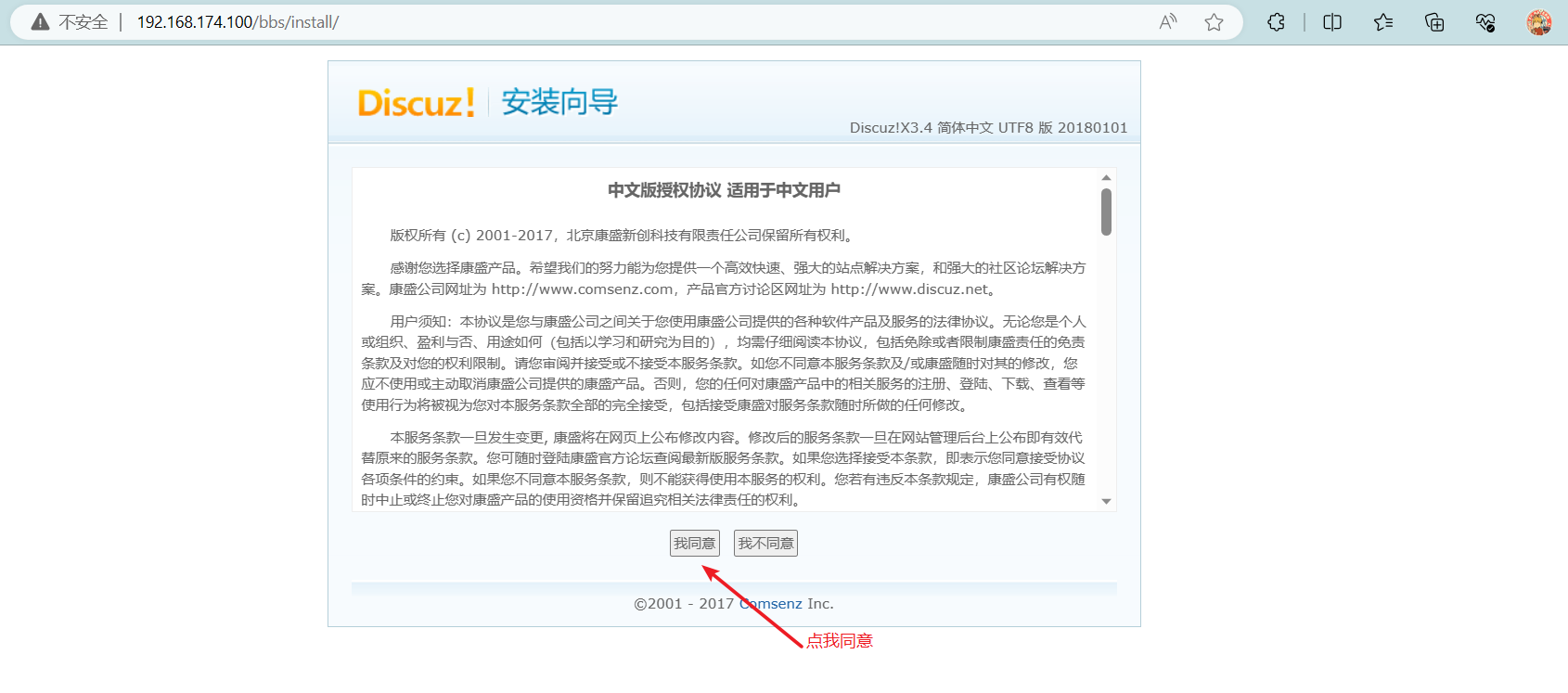The image size is (1568, 693).
Task: Click the 不安全 label in address bar
Action: 84,22
